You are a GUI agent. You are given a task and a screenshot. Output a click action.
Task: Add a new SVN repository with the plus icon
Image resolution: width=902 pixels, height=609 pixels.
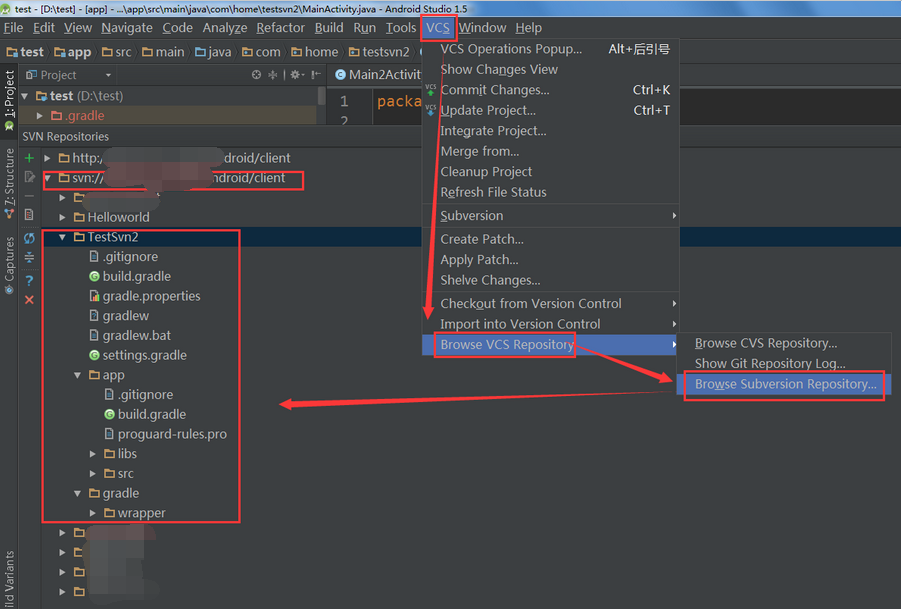tap(28, 157)
